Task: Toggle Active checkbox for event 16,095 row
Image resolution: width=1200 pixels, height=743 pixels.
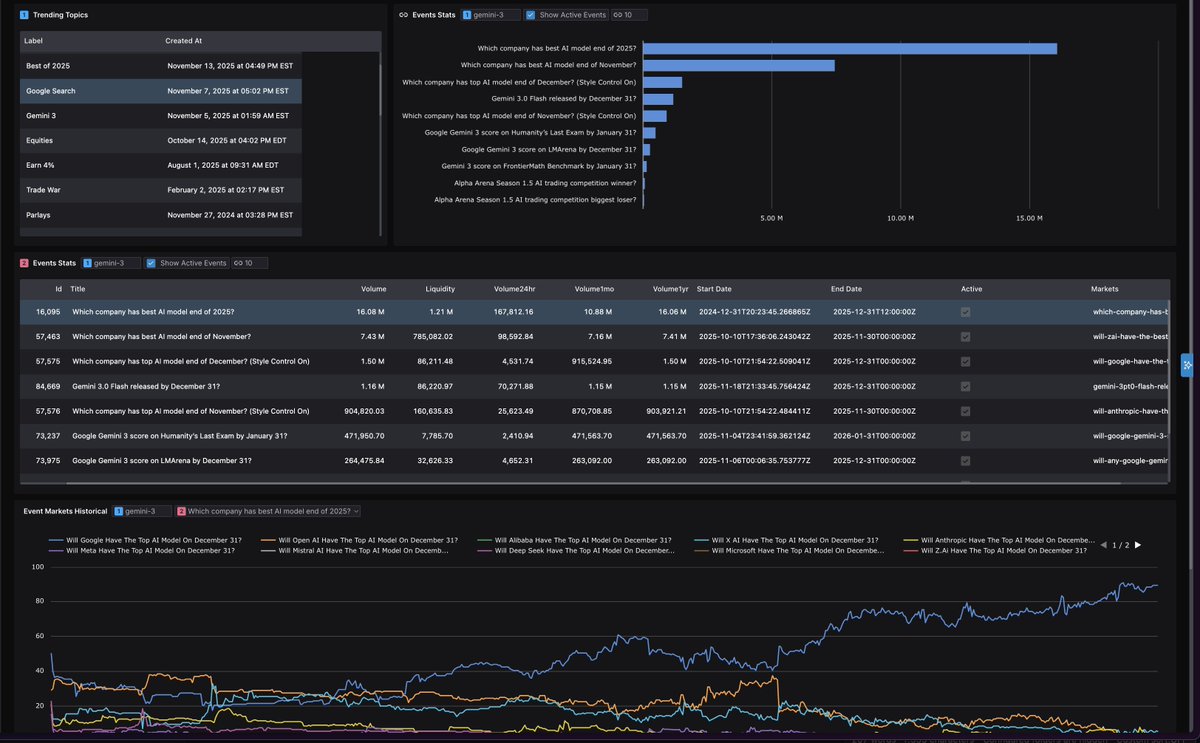Action: tap(965, 312)
